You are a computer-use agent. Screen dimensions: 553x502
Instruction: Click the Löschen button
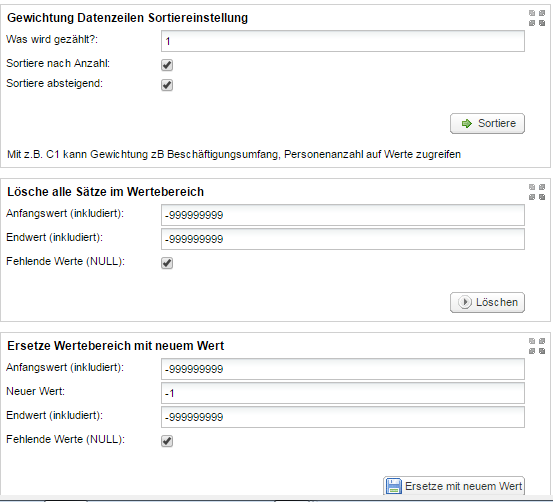[x=487, y=302]
